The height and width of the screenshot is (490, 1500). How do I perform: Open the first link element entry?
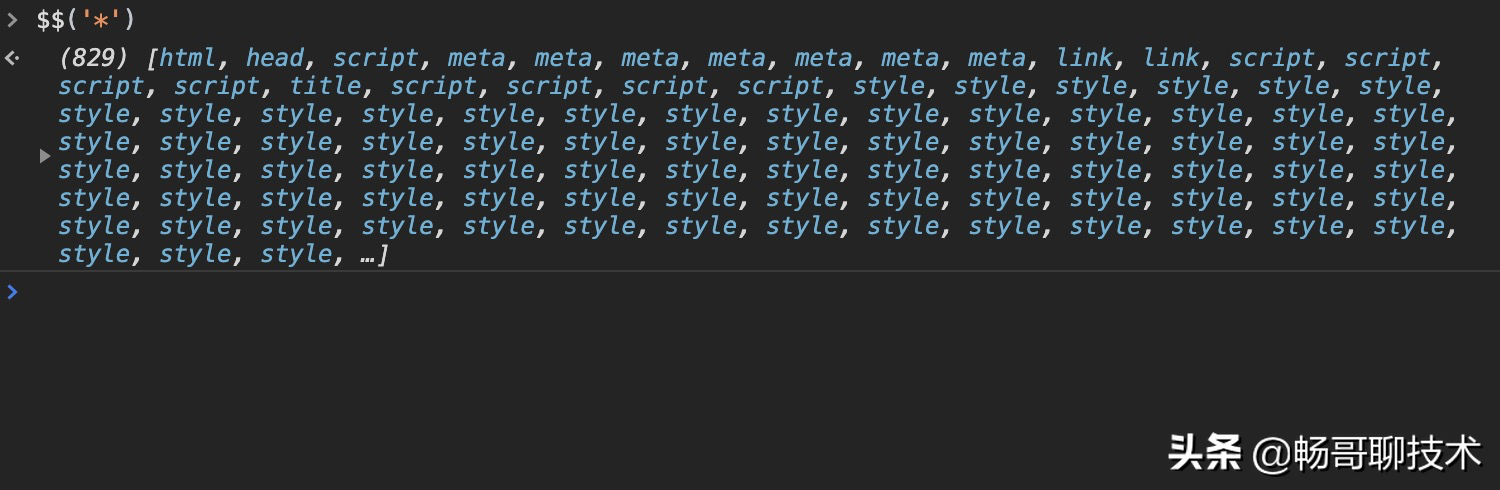point(1086,58)
